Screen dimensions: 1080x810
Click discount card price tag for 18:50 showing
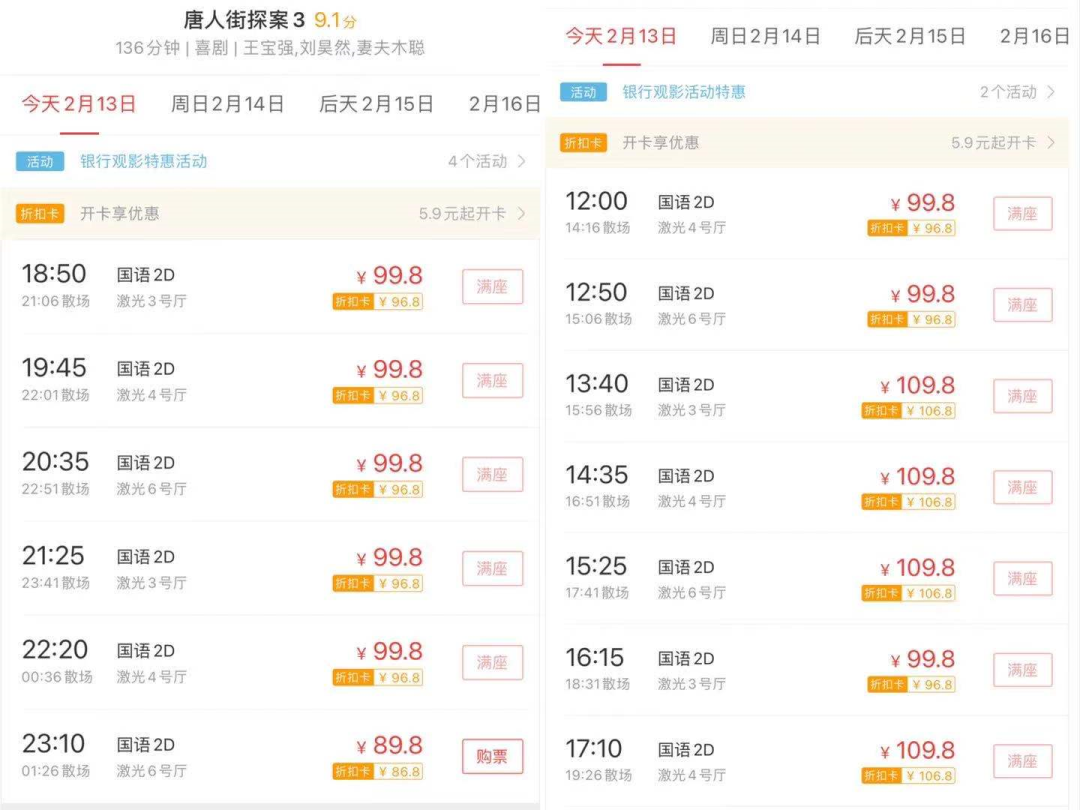pyautogui.click(x=378, y=302)
